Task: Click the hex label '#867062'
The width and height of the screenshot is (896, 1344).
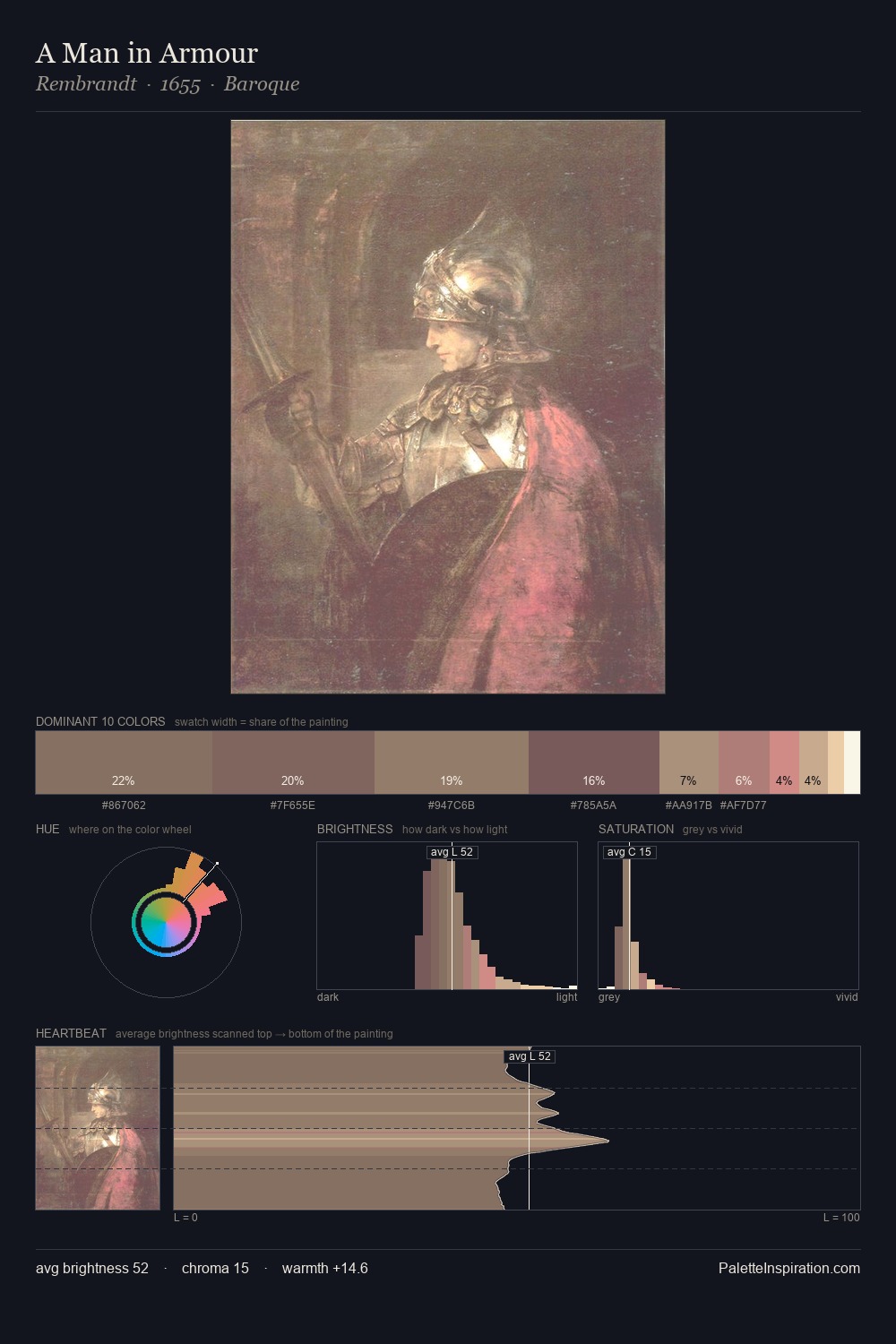Action: coord(124,806)
